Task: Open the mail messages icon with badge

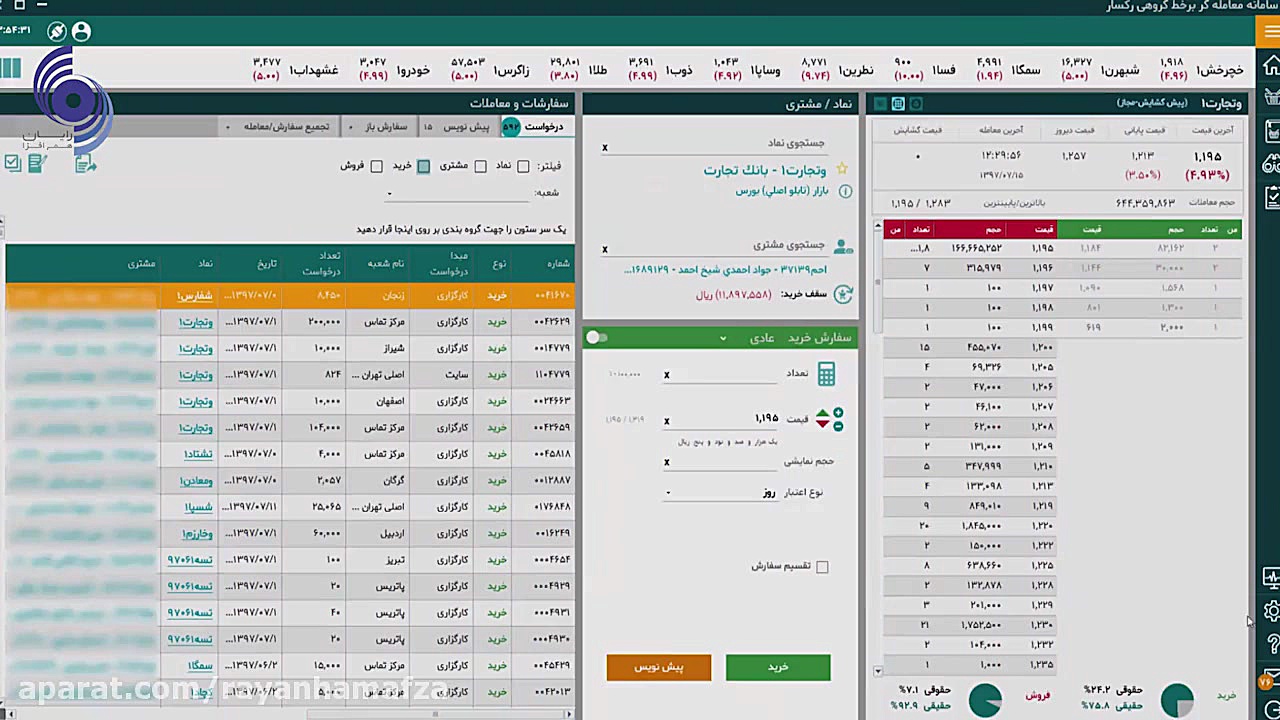Action: (1269, 680)
